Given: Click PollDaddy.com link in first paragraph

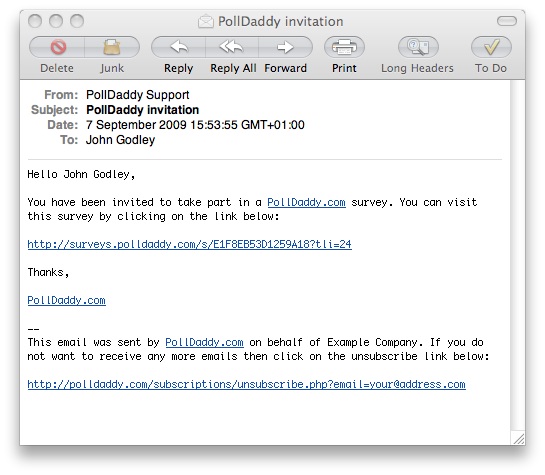Looking at the screenshot, I should 306,202.
